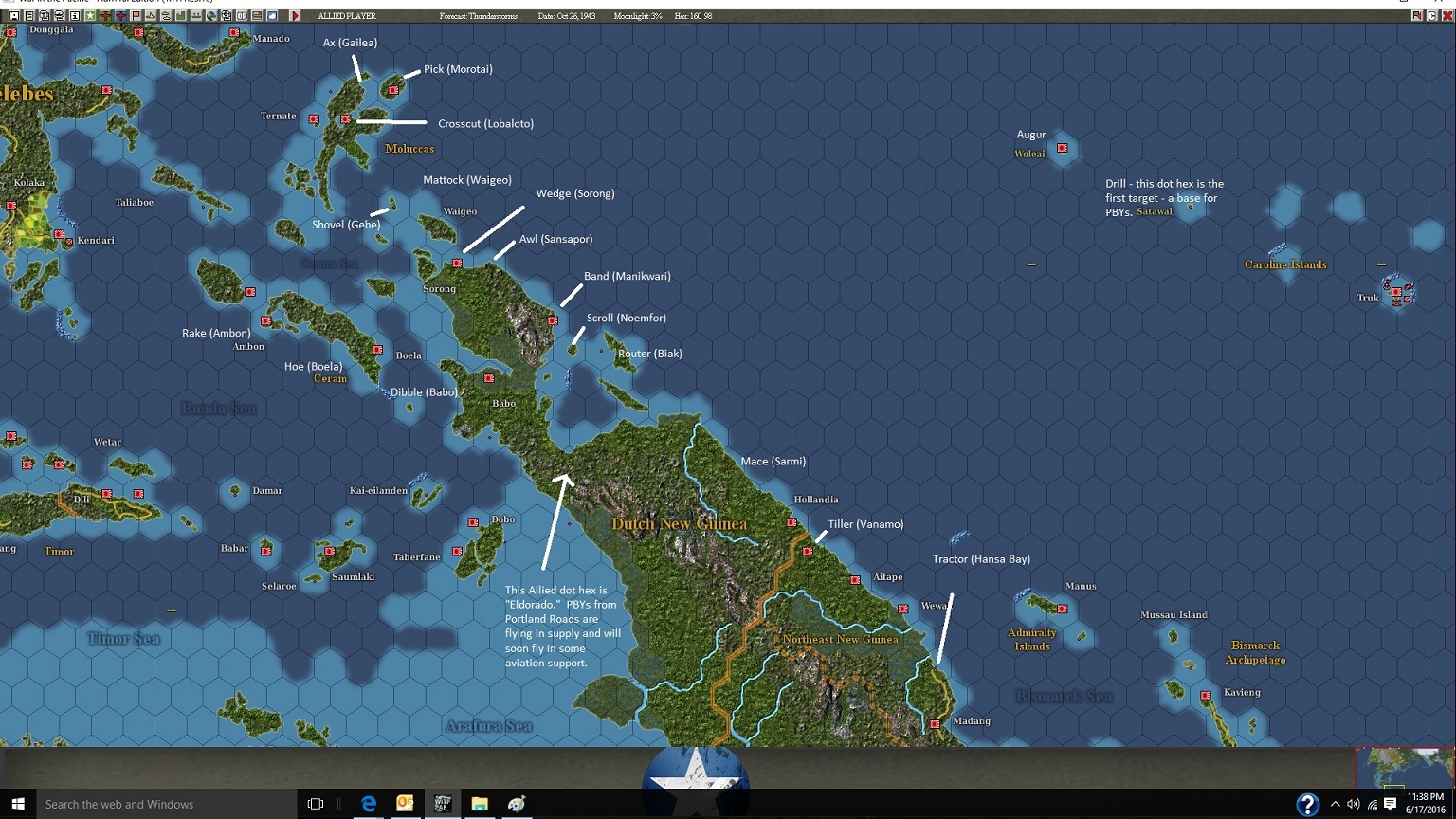Open Task View on the taskbar
The width and height of the screenshot is (1456, 819).
click(x=316, y=804)
